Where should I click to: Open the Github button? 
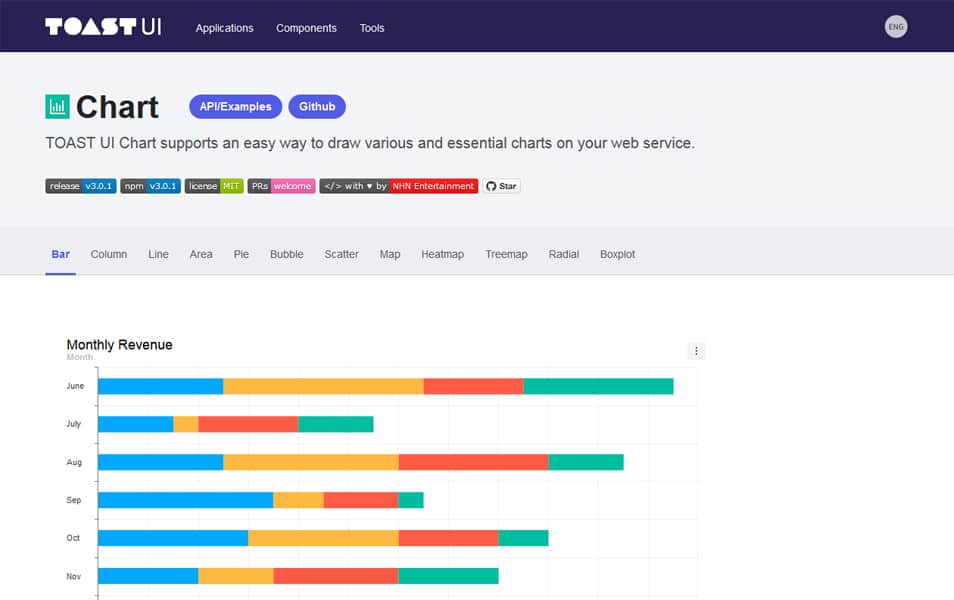tap(317, 106)
